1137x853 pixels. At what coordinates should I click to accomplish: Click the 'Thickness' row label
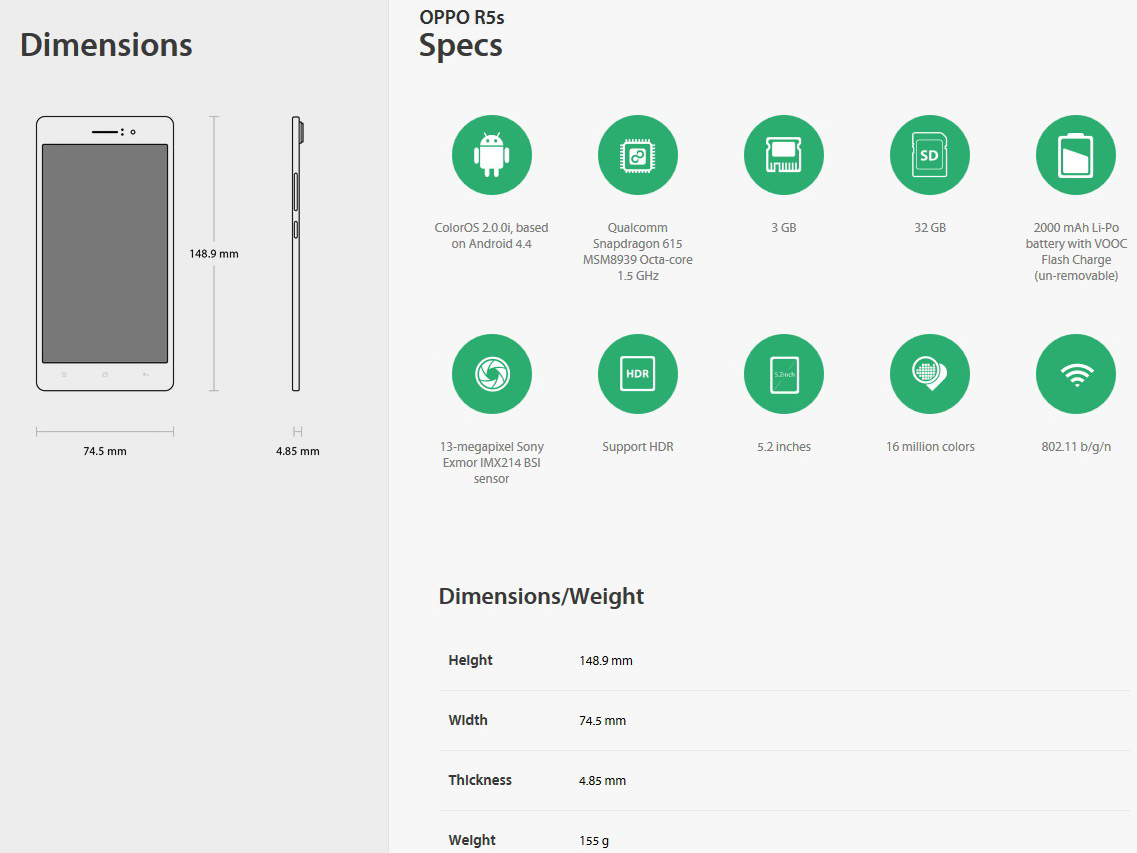coord(480,780)
